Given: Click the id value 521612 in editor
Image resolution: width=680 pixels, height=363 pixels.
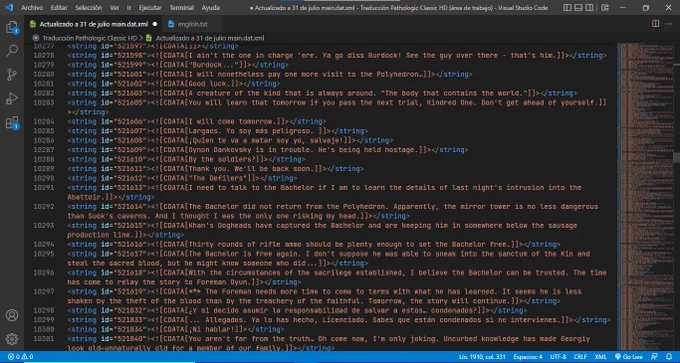Looking at the screenshot, I should tap(129, 178).
